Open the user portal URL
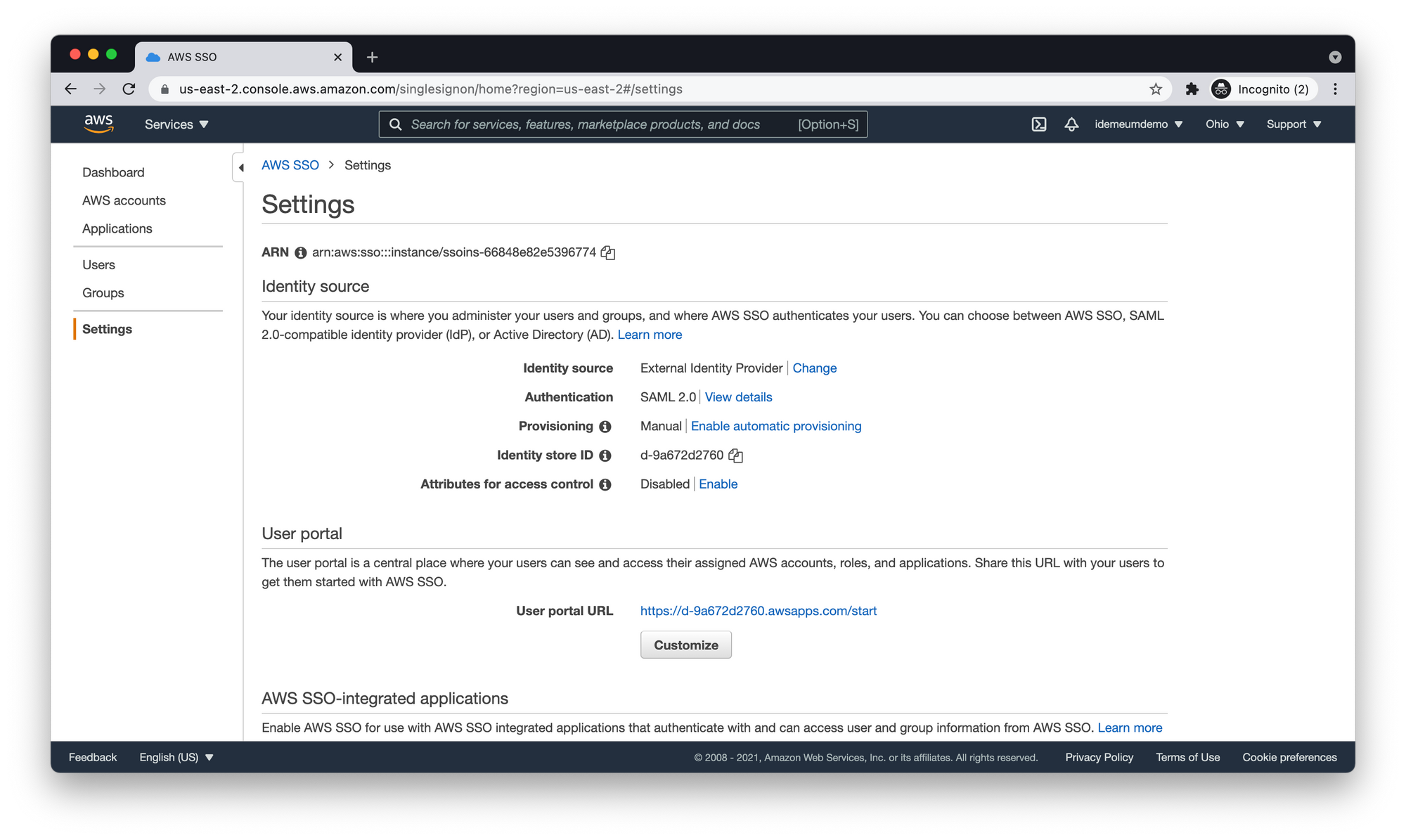The height and width of the screenshot is (840, 1406). tap(759, 611)
